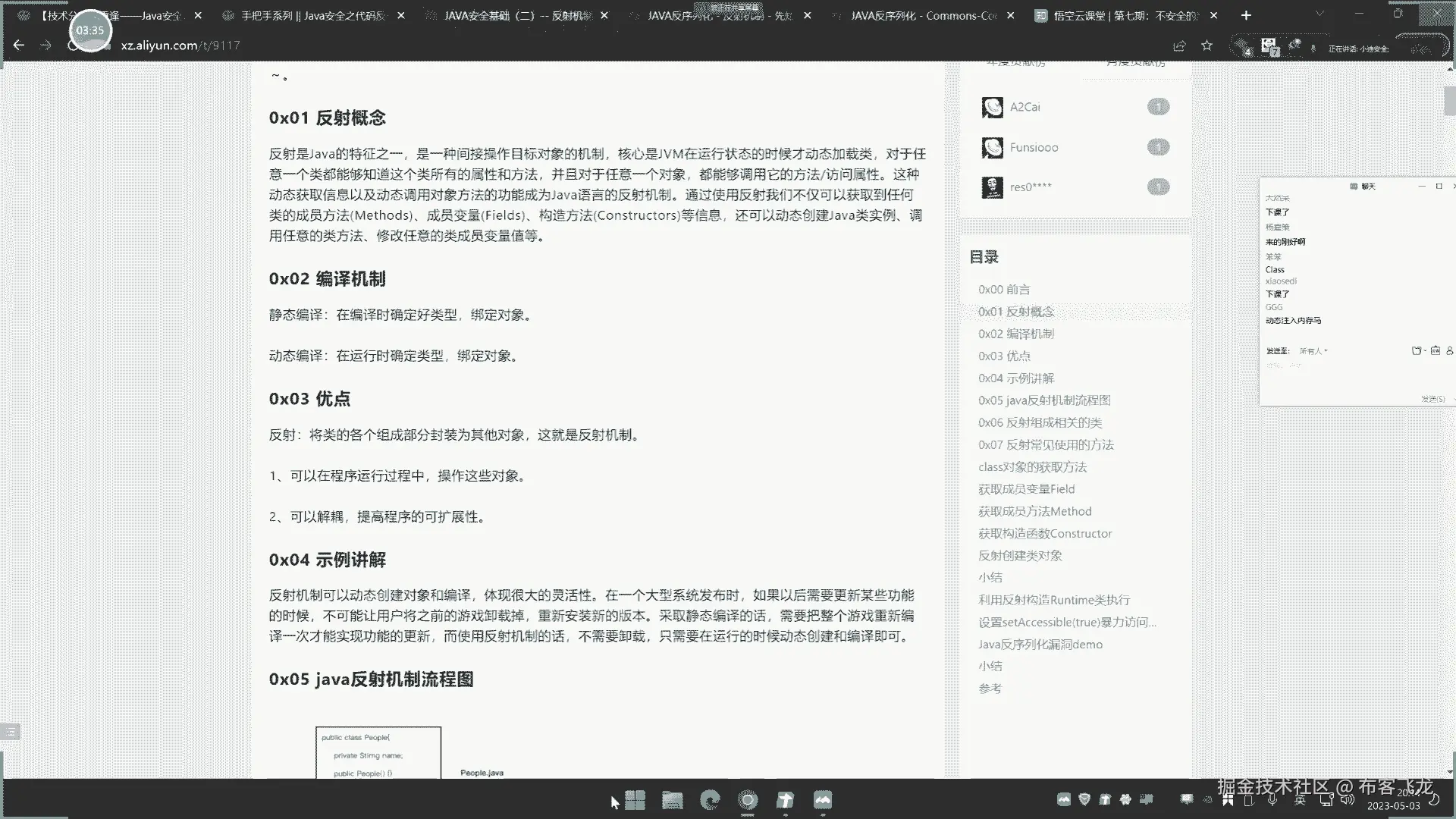The height and width of the screenshot is (819, 1456).
Task: Open File Explorer from taskbar
Action: point(672,800)
